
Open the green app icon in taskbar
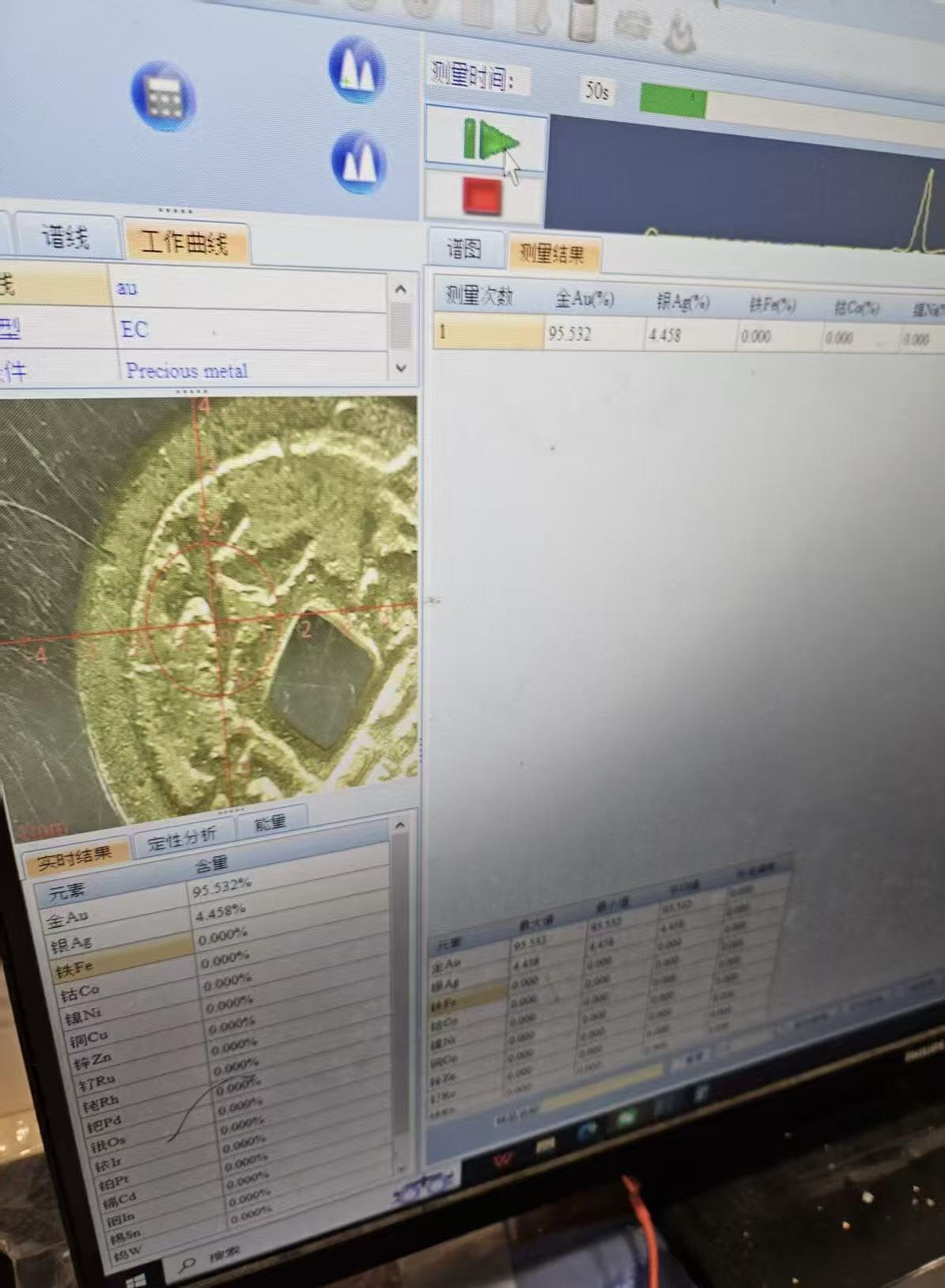pos(626,1119)
